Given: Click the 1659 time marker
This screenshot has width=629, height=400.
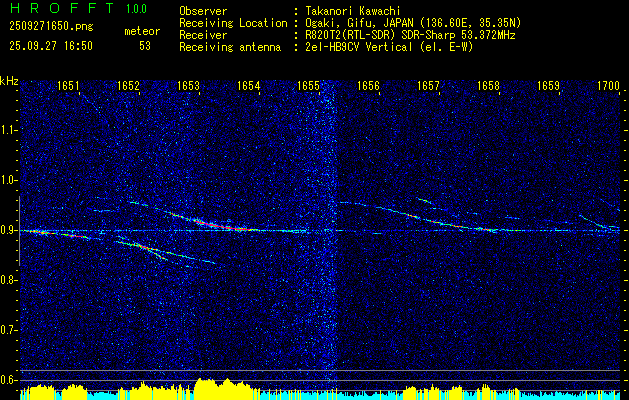Looking at the screenshot, I should [x=549, y=85].
